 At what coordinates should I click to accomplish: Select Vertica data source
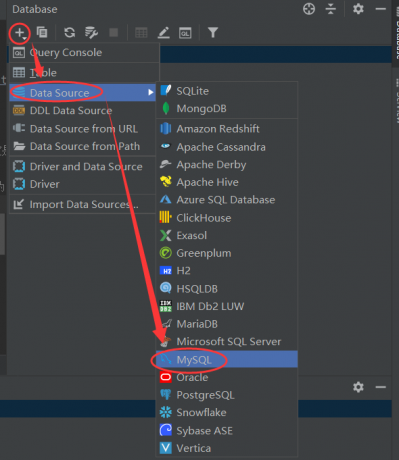(x=227, y=448)
